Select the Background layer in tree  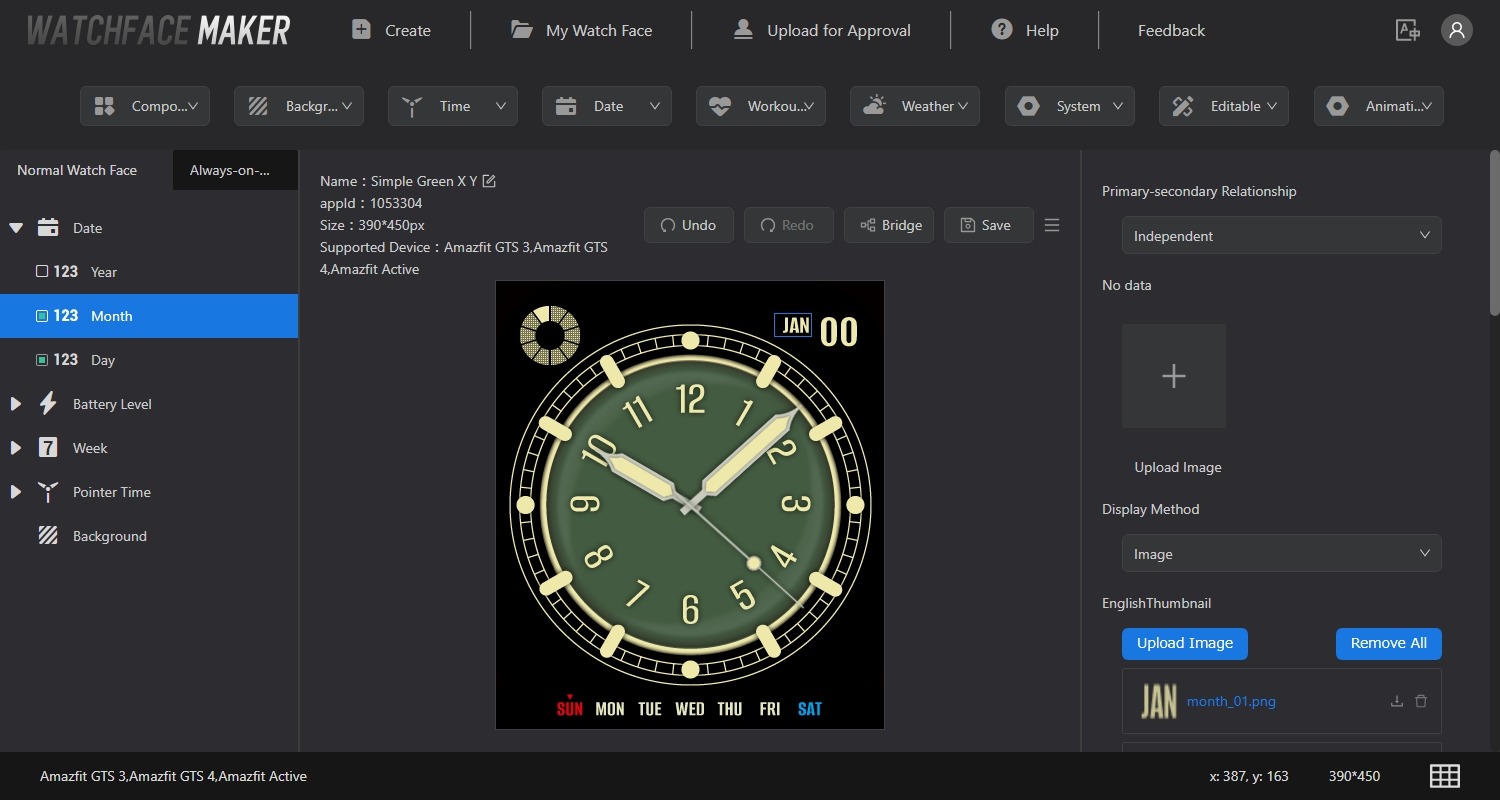[109, 536]
